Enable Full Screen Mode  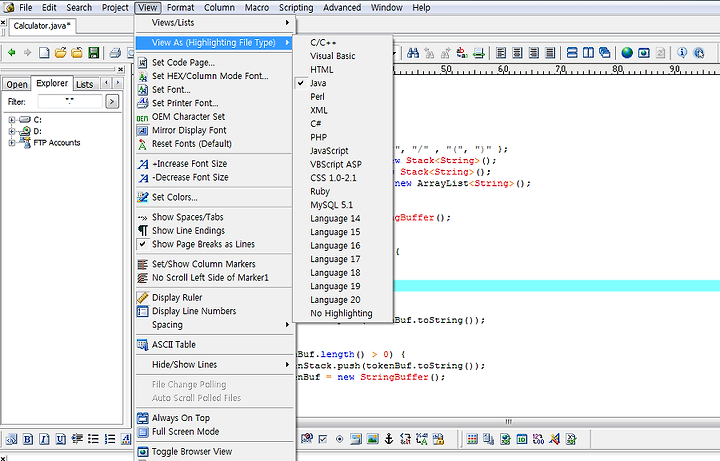(x=214, y=432)
